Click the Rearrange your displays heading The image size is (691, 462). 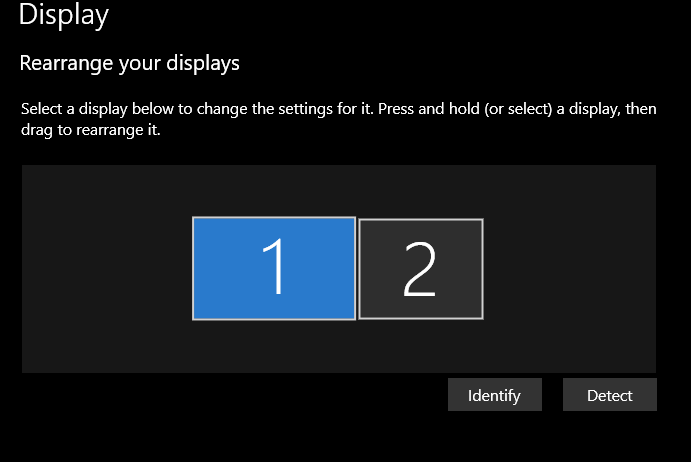pyautogui.click(x=130, y=64)
